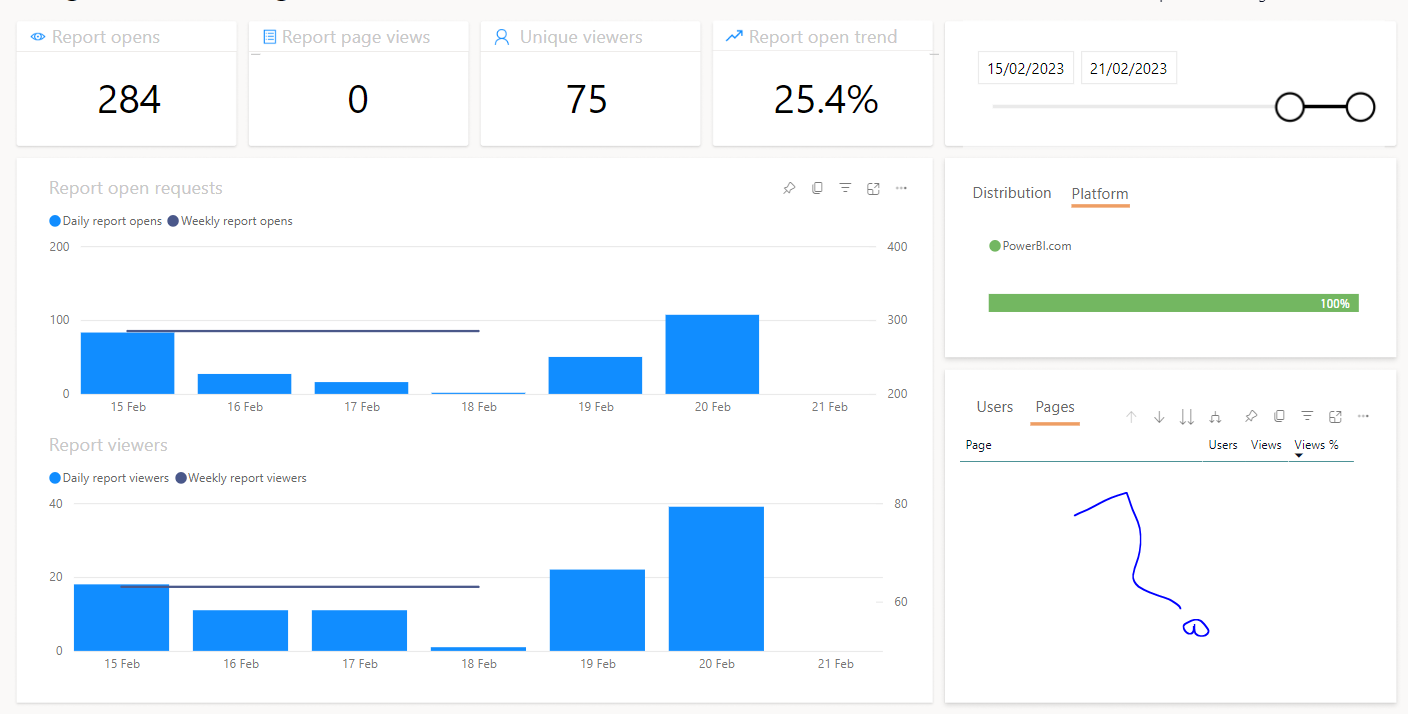Open more options on Report open requests

click(x=901, y=188)
